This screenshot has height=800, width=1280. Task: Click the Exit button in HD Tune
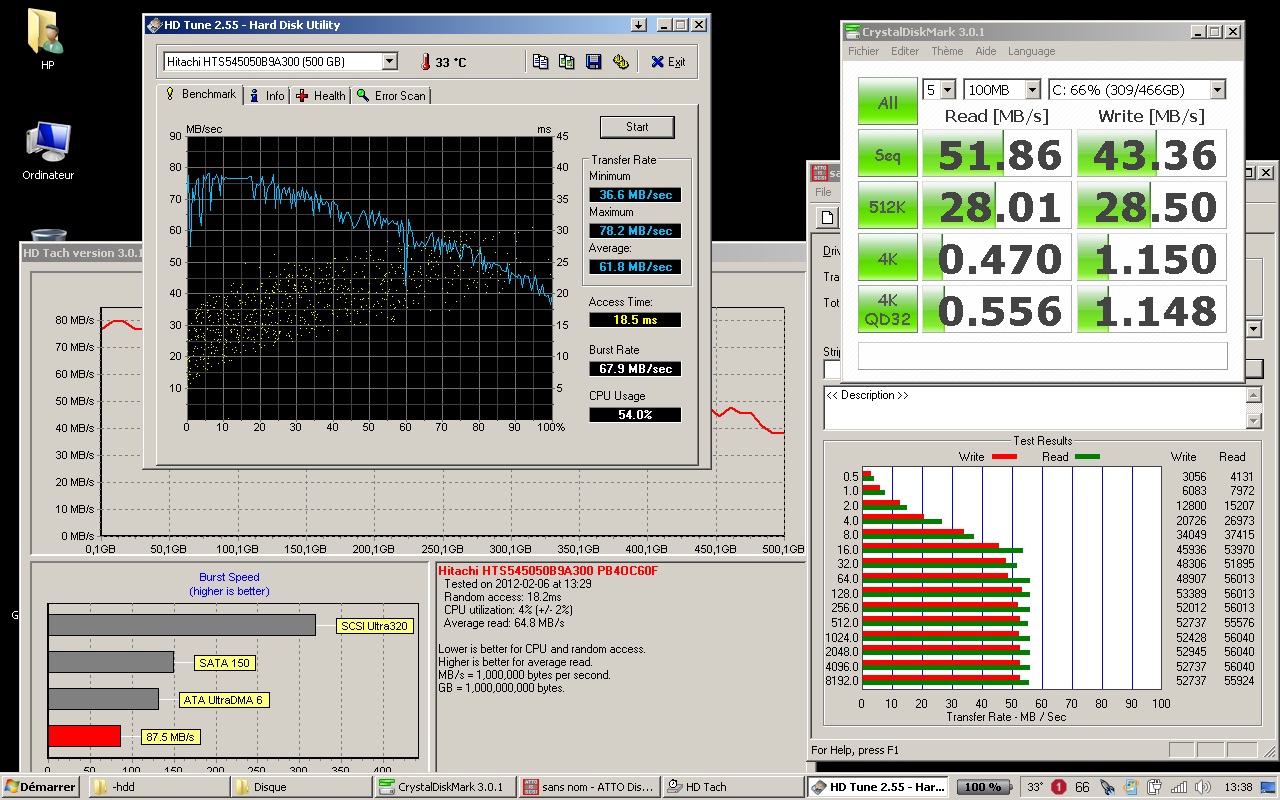tap(668, 62)
